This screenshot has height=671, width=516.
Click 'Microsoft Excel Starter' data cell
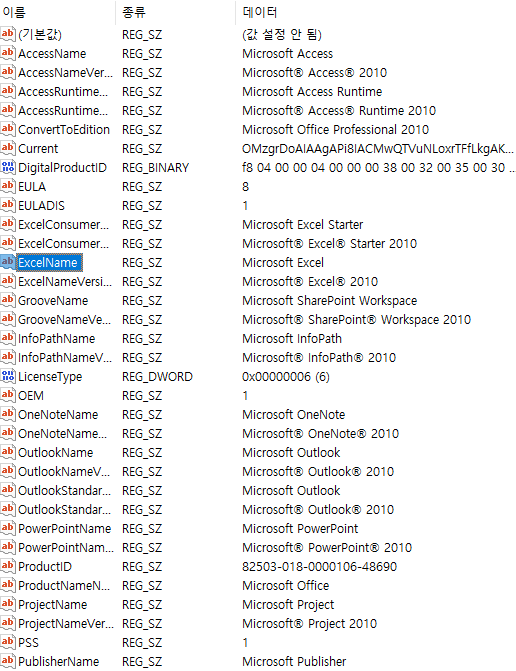coord(302,224)
